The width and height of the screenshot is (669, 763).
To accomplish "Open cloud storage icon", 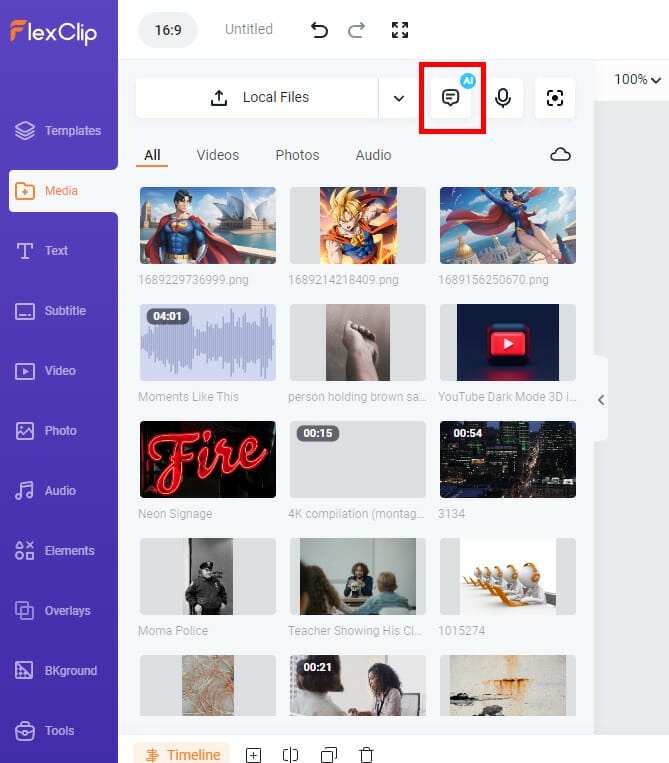I will (561, 155).
